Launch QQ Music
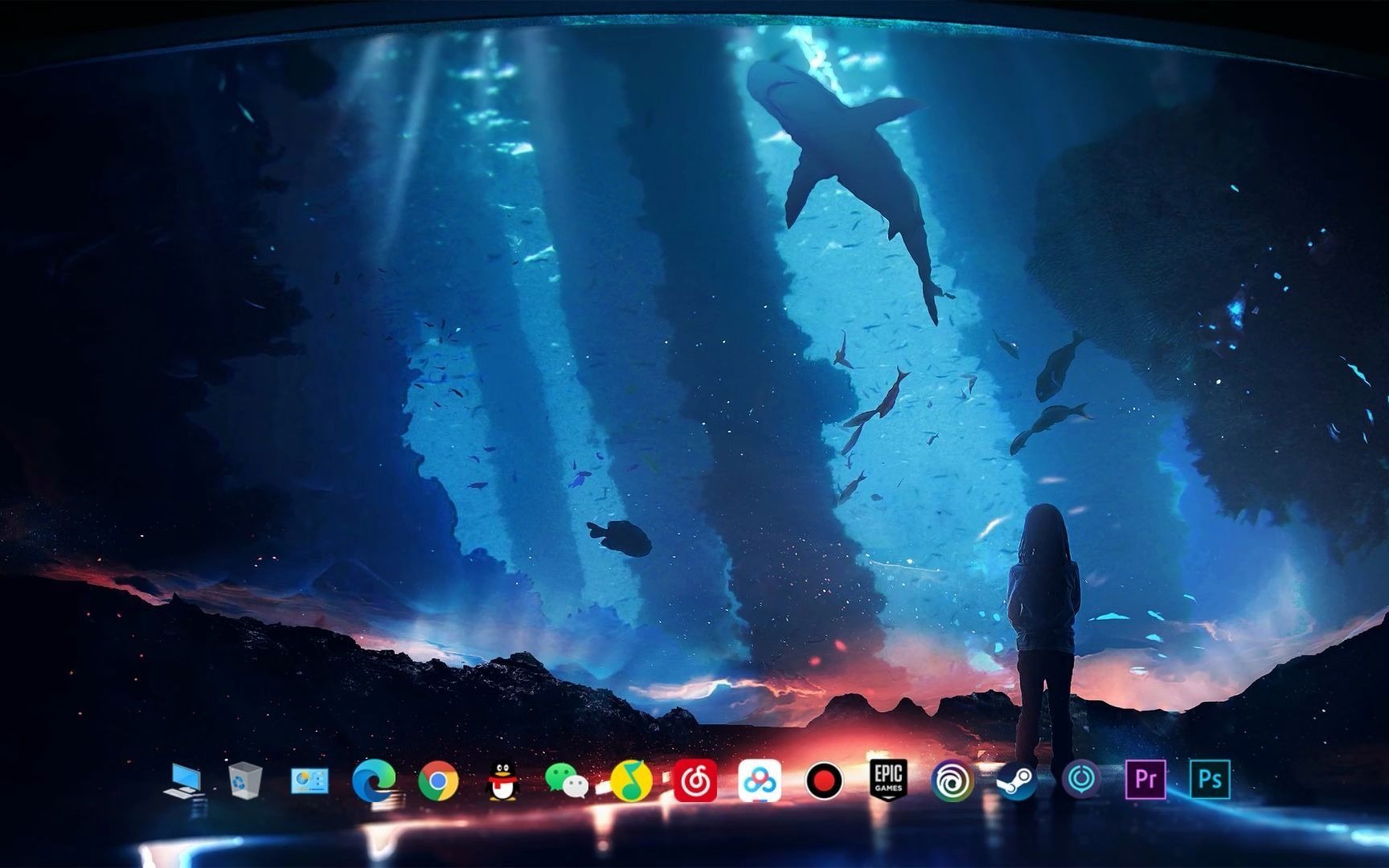1389x868 pixels. pyautogui.click(x=632, y=780)
